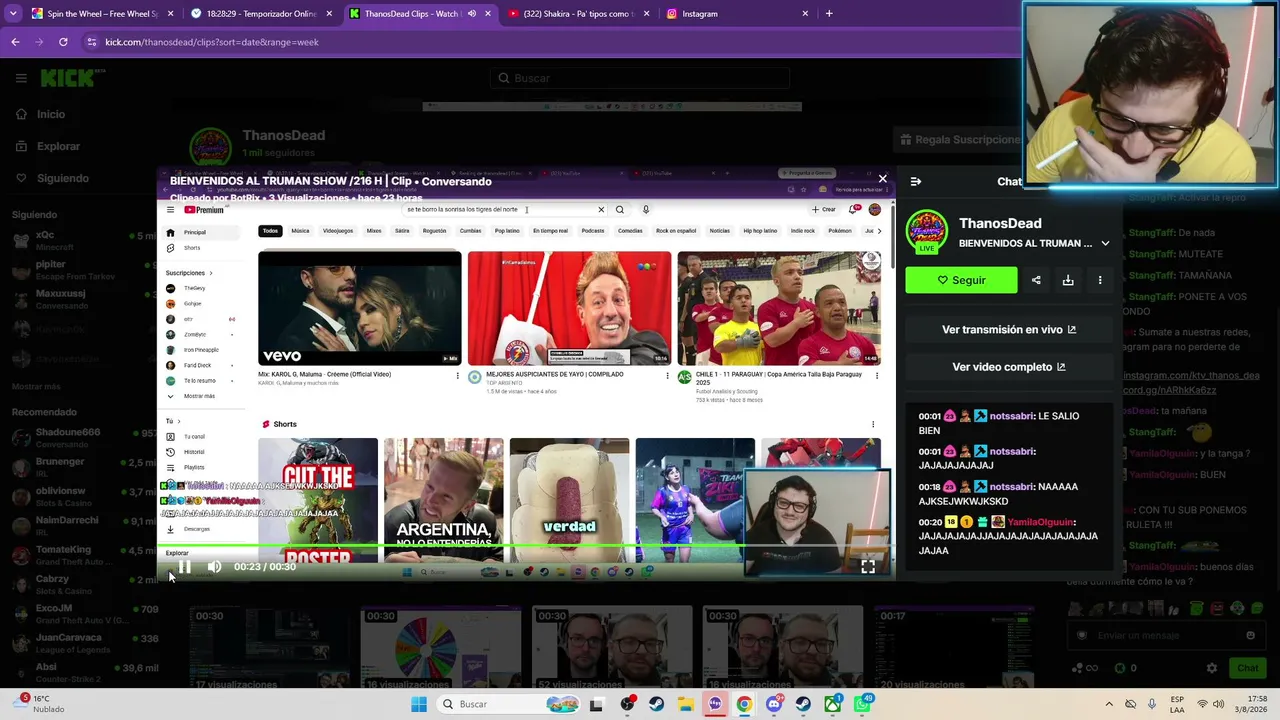Open a new browser tab
1280x720 pixels.
point(829,14)
